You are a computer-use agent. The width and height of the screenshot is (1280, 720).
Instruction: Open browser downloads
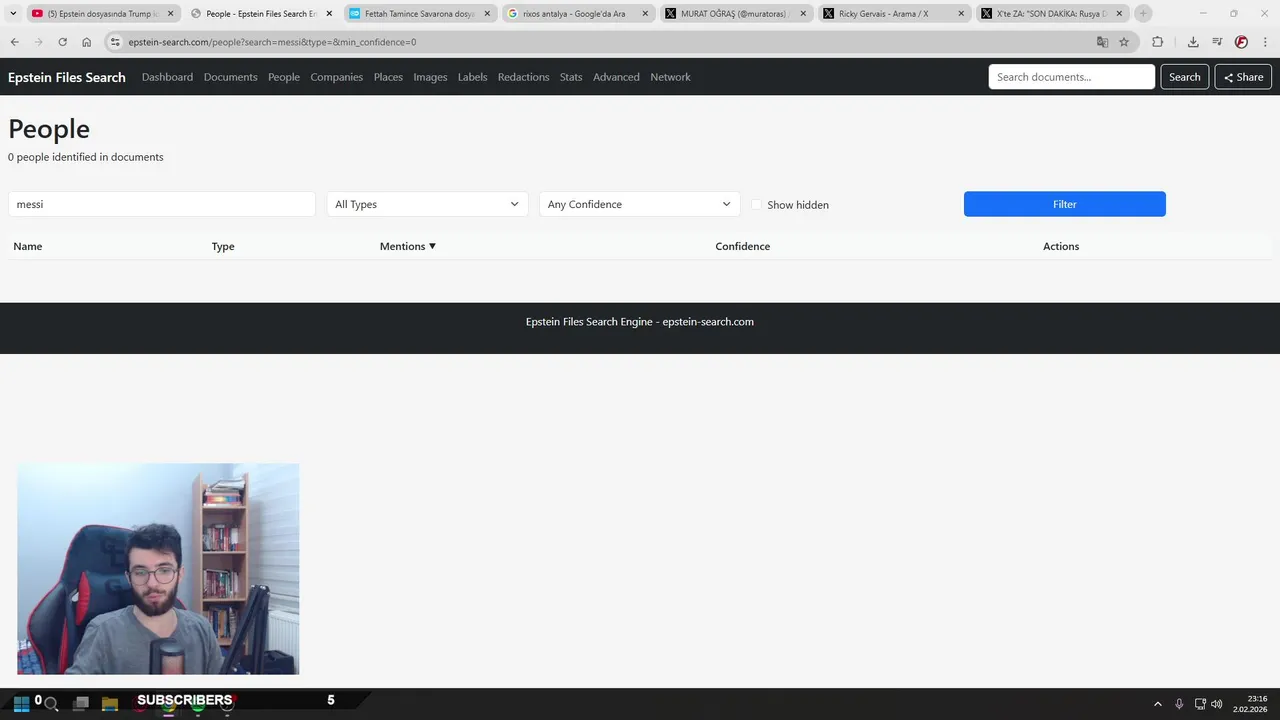tap(1193, 42)
